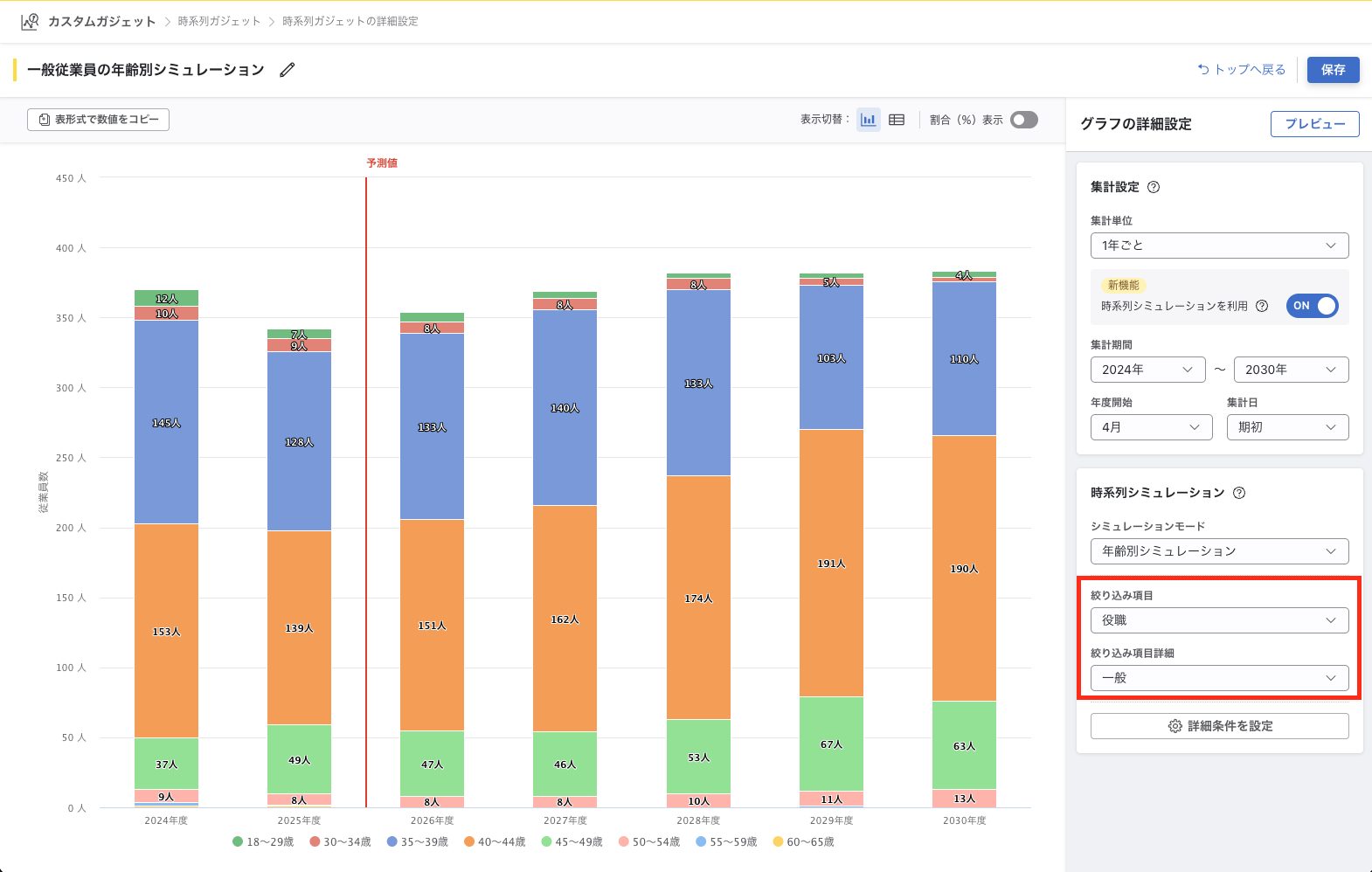The height and width of the screenshot is (872, 1372).
Task: Open the 集計単位 dropdown showing 1年ごと
Action: [1219, 246]
